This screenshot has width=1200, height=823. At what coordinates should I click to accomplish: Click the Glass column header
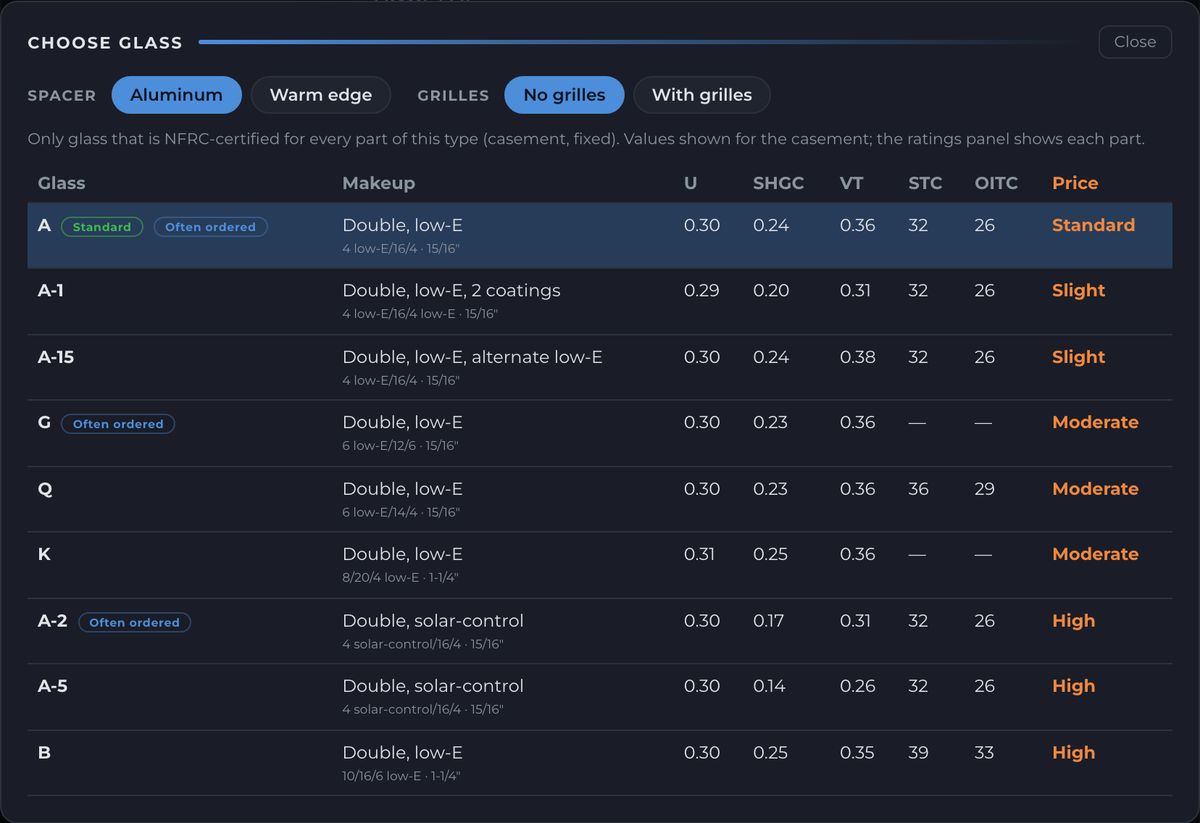coord(61,183)
